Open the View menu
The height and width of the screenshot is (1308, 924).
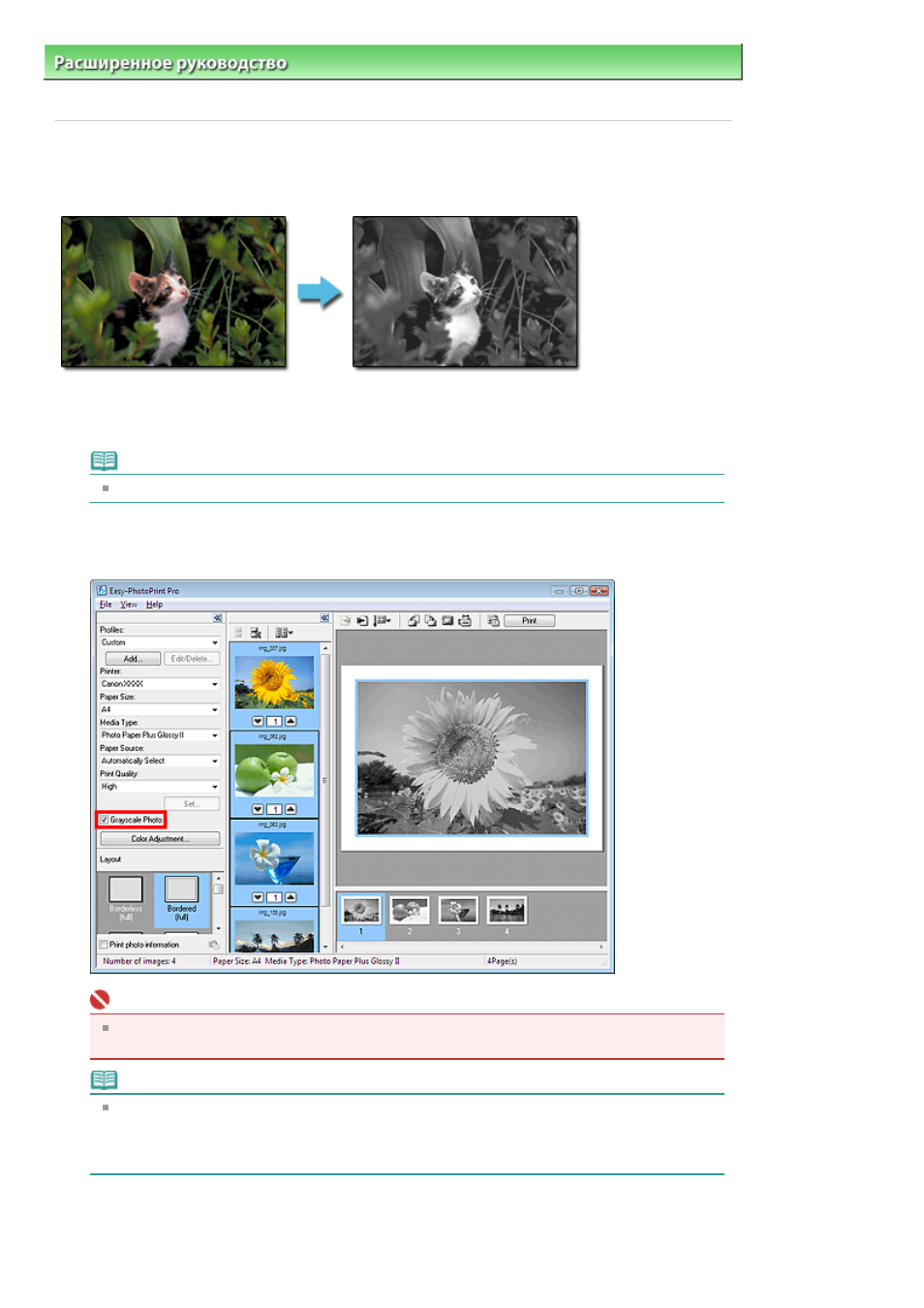click(x=129, y=605)
